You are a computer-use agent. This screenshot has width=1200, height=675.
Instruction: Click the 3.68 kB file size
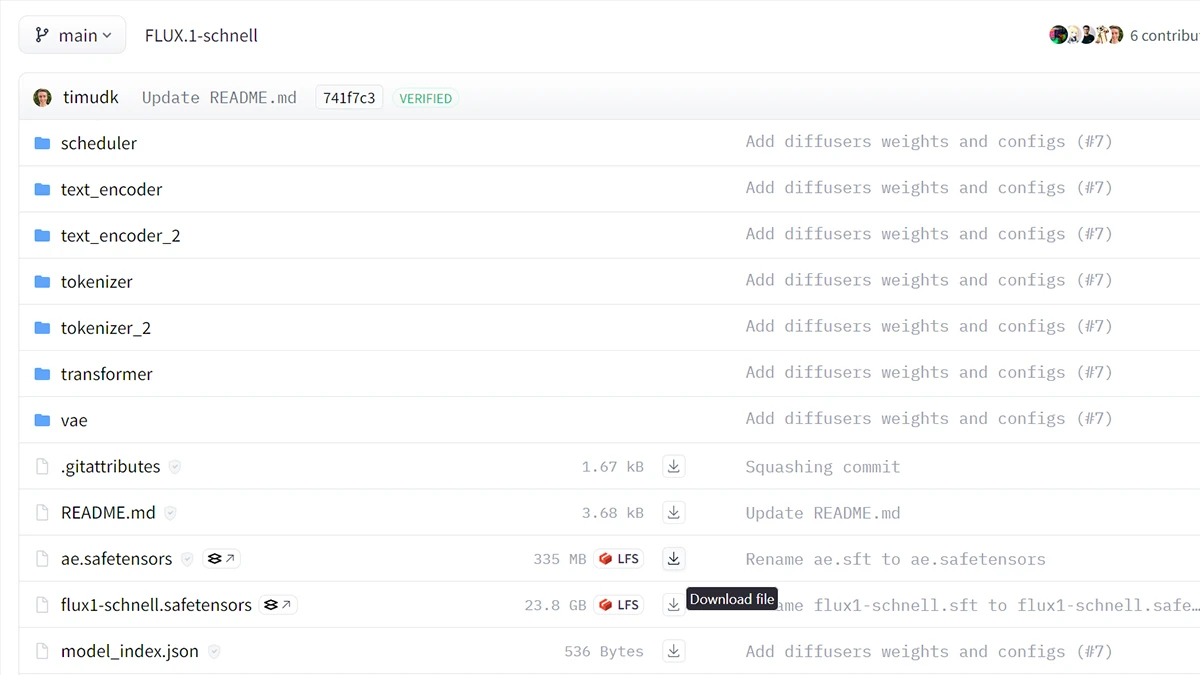tap(613, 513)
